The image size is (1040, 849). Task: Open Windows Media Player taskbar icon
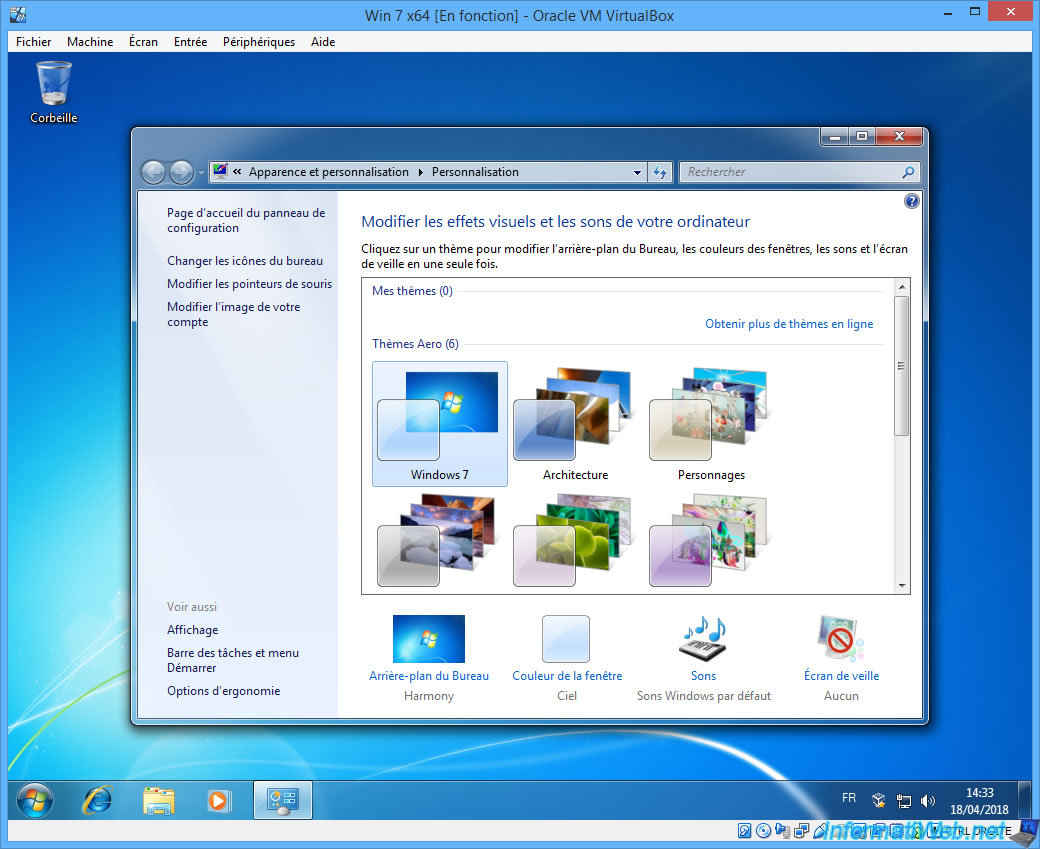[220, 800]
